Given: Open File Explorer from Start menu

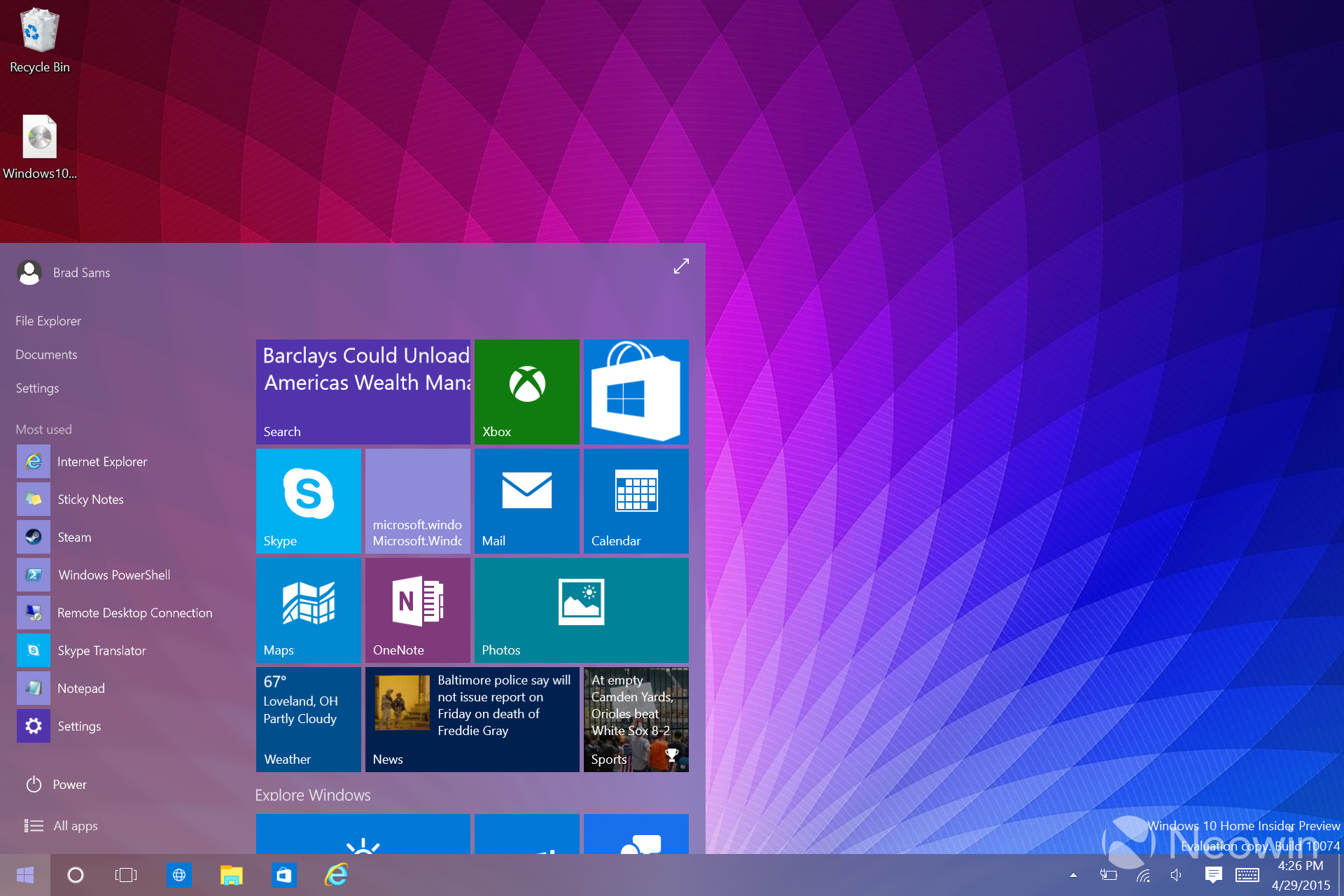Looking at the screenshot, I should pyautogui.click(x=48, y=320).
